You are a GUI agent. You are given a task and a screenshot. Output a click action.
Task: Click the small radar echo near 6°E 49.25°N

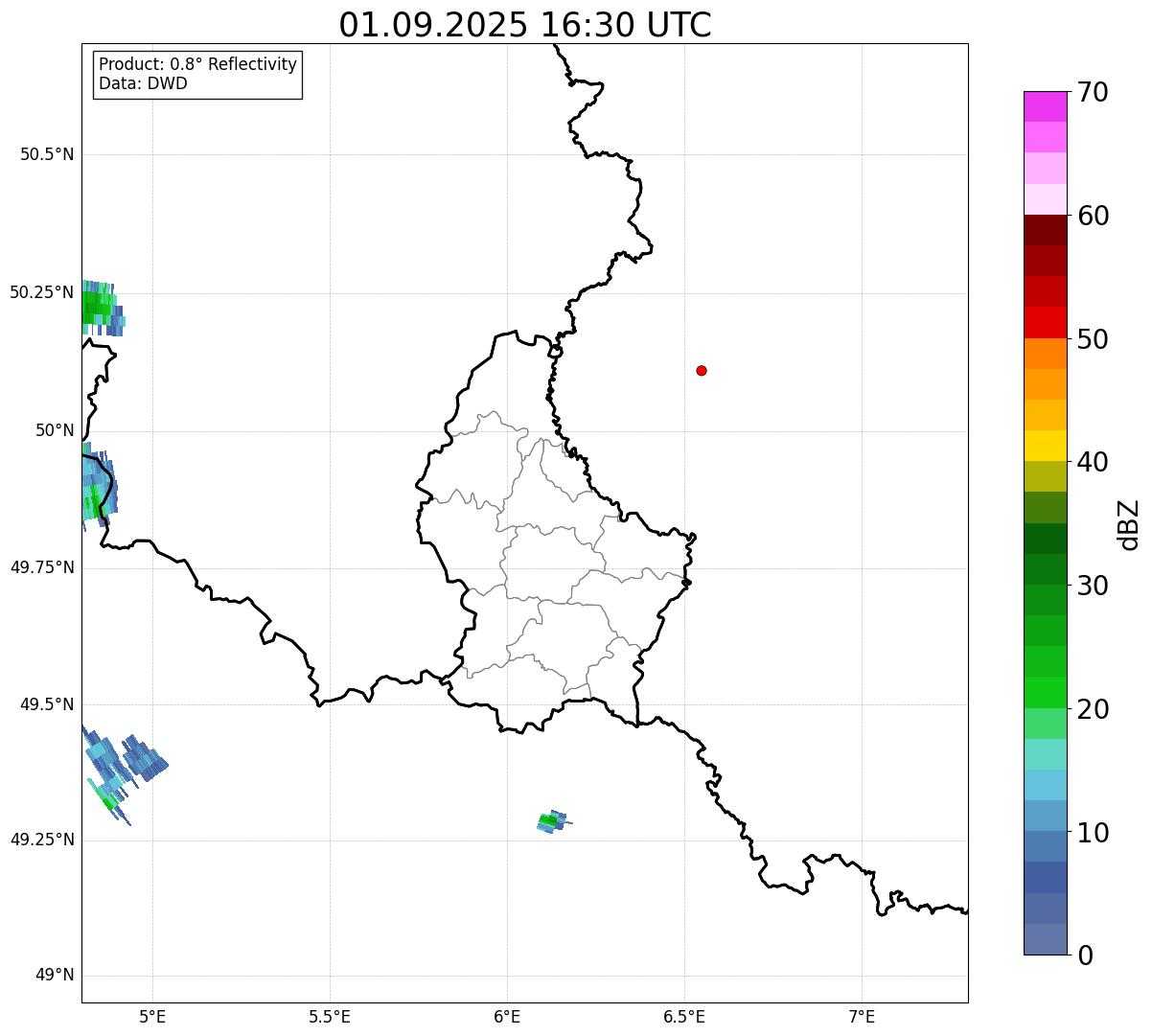(553, 821)
